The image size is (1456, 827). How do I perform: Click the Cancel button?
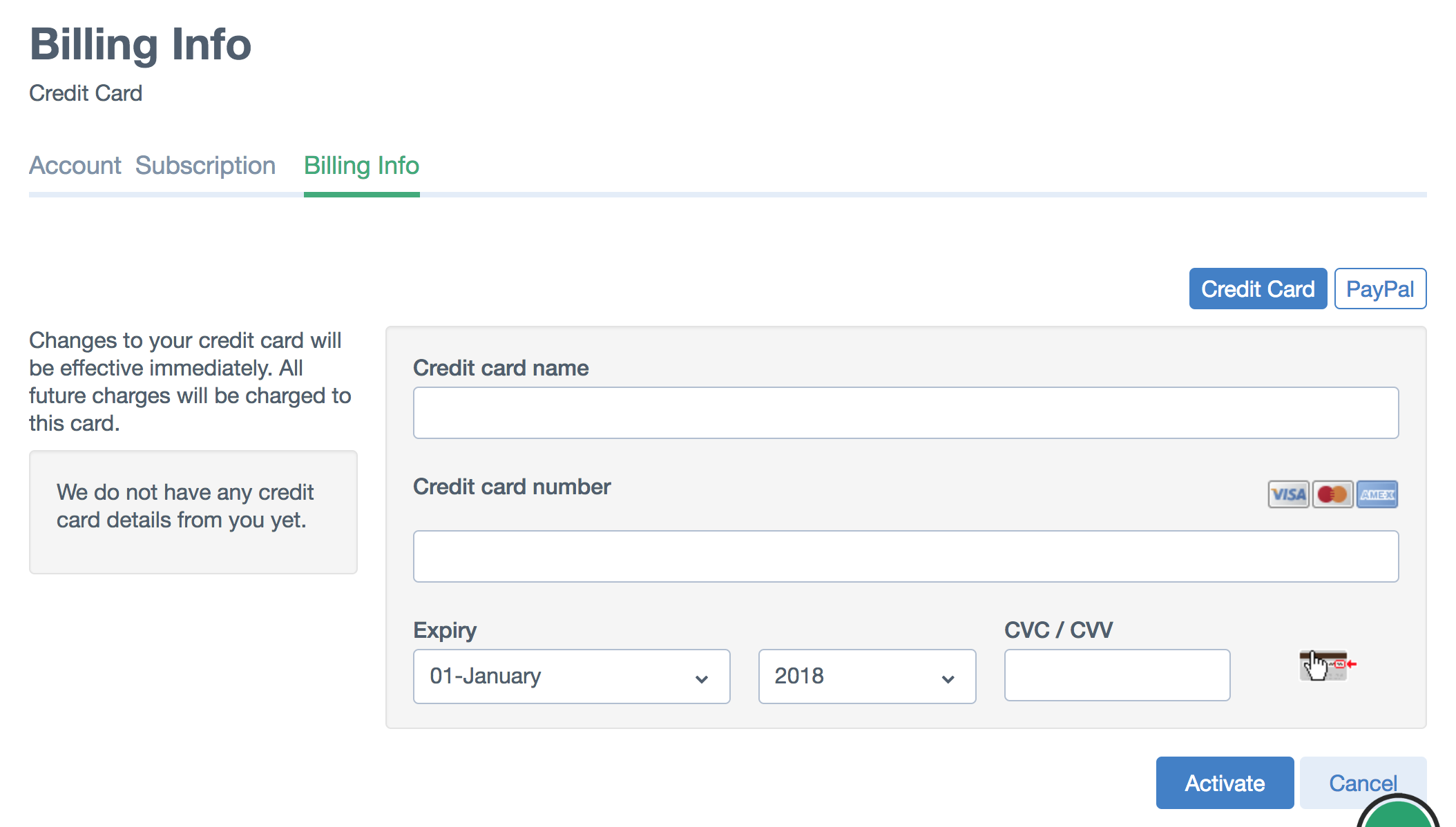[1363, 783]
